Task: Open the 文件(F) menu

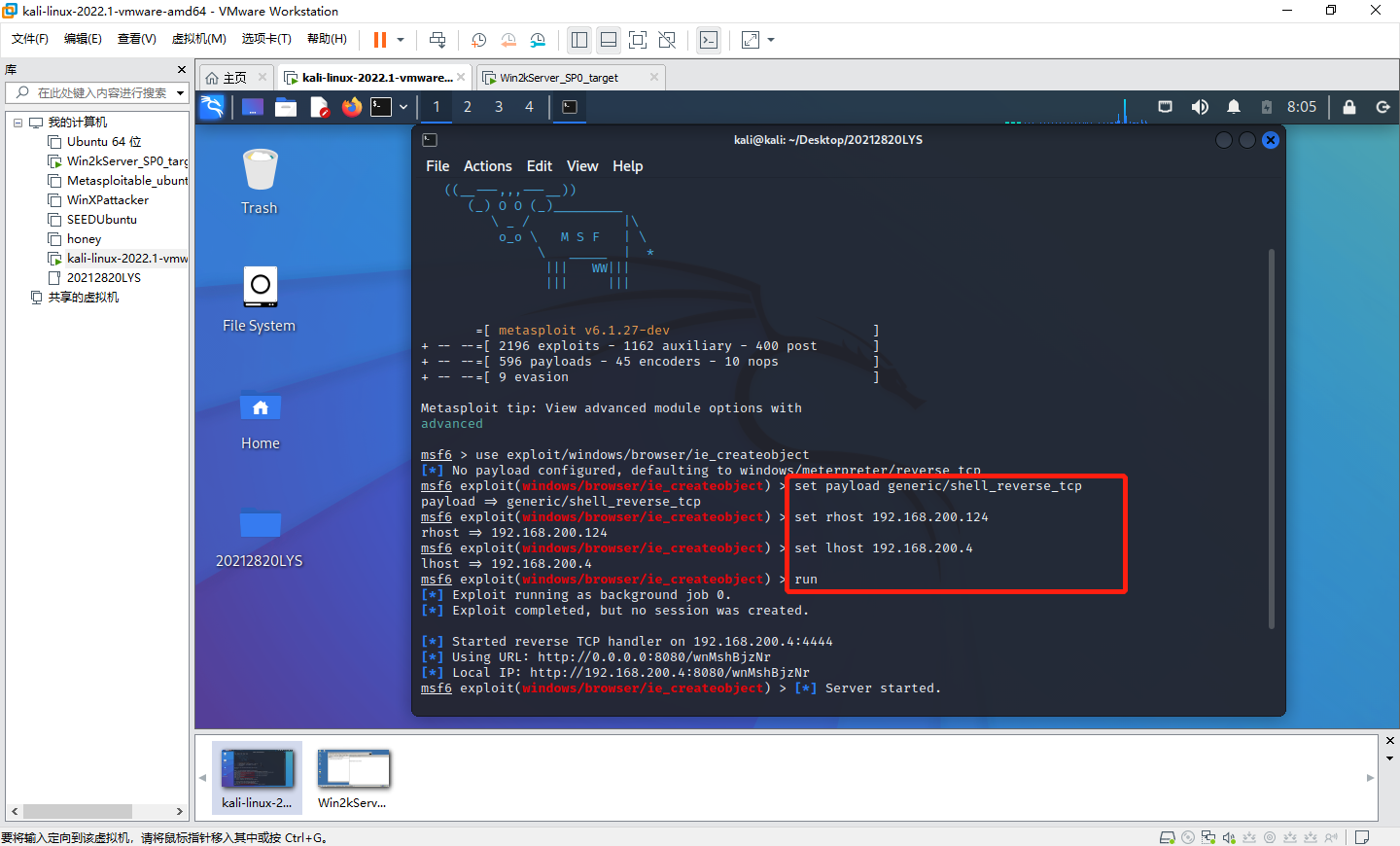Action: click(30, 39)
